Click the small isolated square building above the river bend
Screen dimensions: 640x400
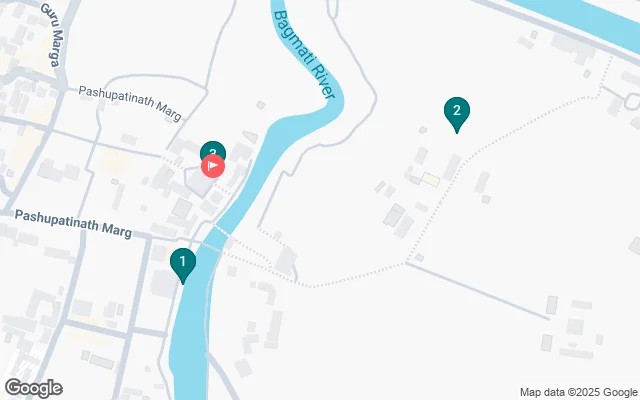coord(260,105)
